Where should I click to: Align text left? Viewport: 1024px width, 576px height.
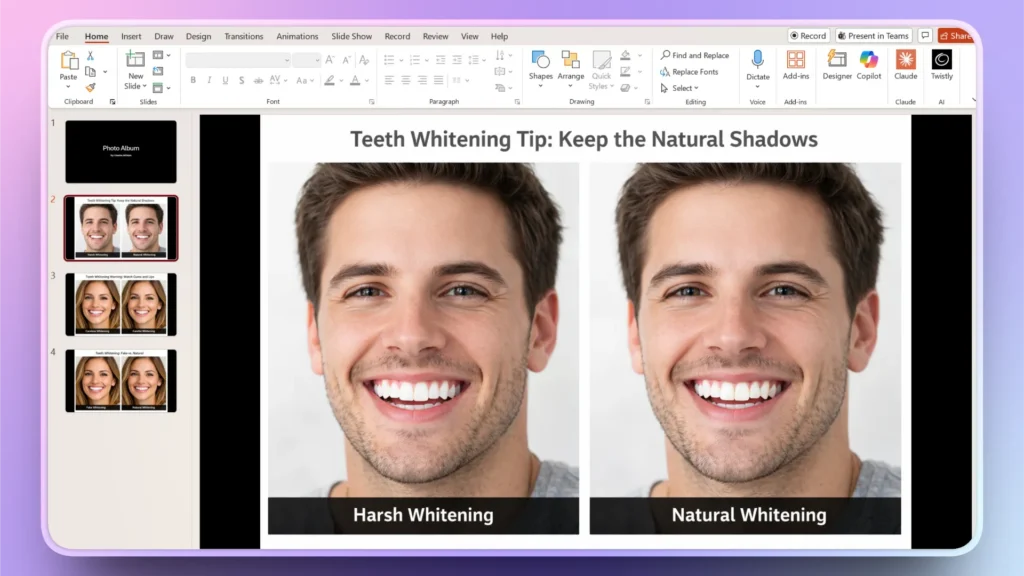[389, 80]
